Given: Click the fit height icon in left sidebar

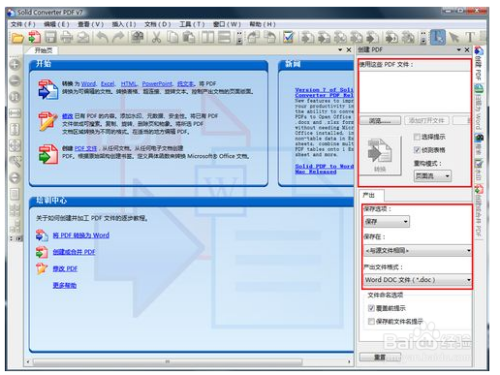Looking at the screenshot, I should pos(15,129).
